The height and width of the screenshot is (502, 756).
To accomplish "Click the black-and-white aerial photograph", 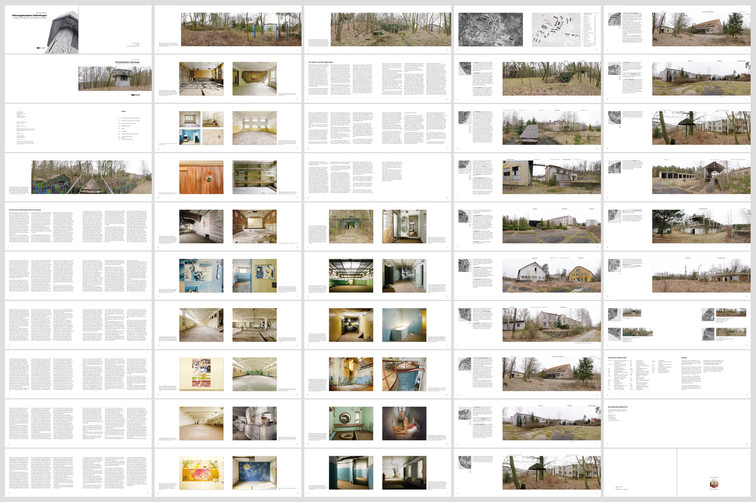I will (x=482, y=28).
